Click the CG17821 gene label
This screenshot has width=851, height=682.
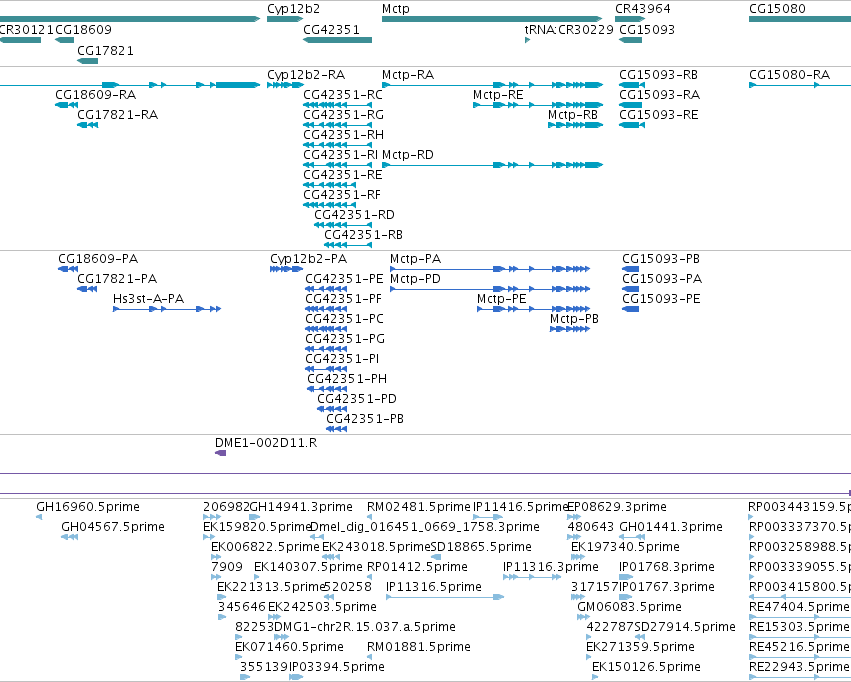pos(105,50)
